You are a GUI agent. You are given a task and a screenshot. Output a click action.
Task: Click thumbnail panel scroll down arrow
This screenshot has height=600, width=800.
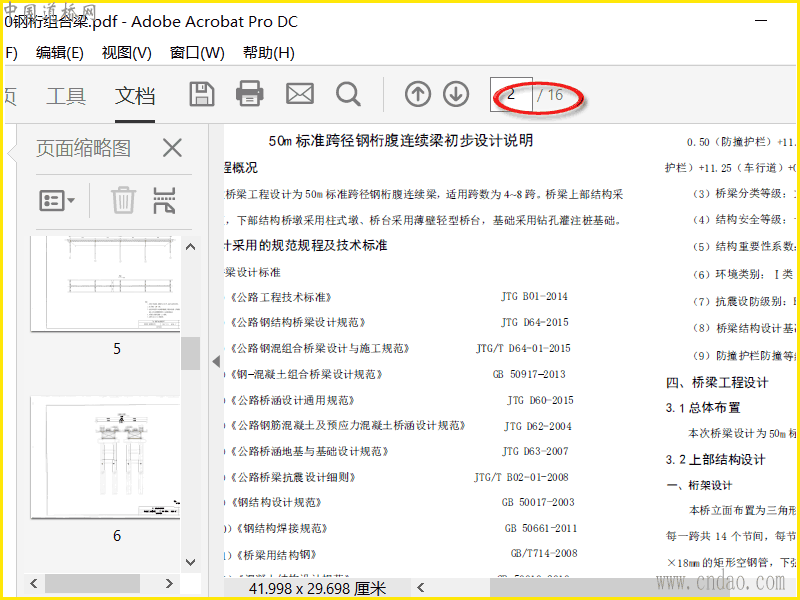point(190,562)
